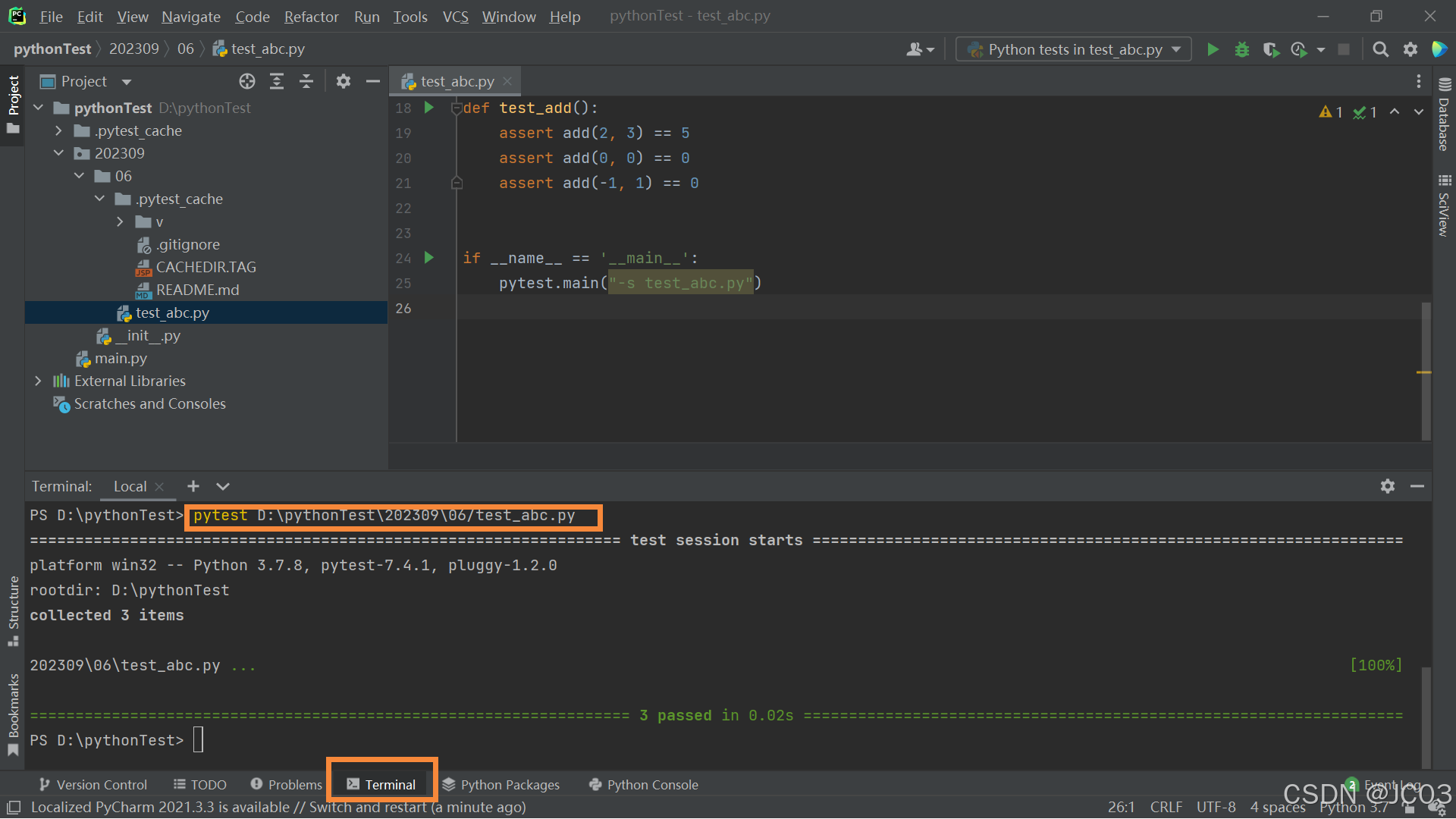The image size is (1456, 819).
Task: Click the CRLF line separator status
Action: coord(1166,807)
